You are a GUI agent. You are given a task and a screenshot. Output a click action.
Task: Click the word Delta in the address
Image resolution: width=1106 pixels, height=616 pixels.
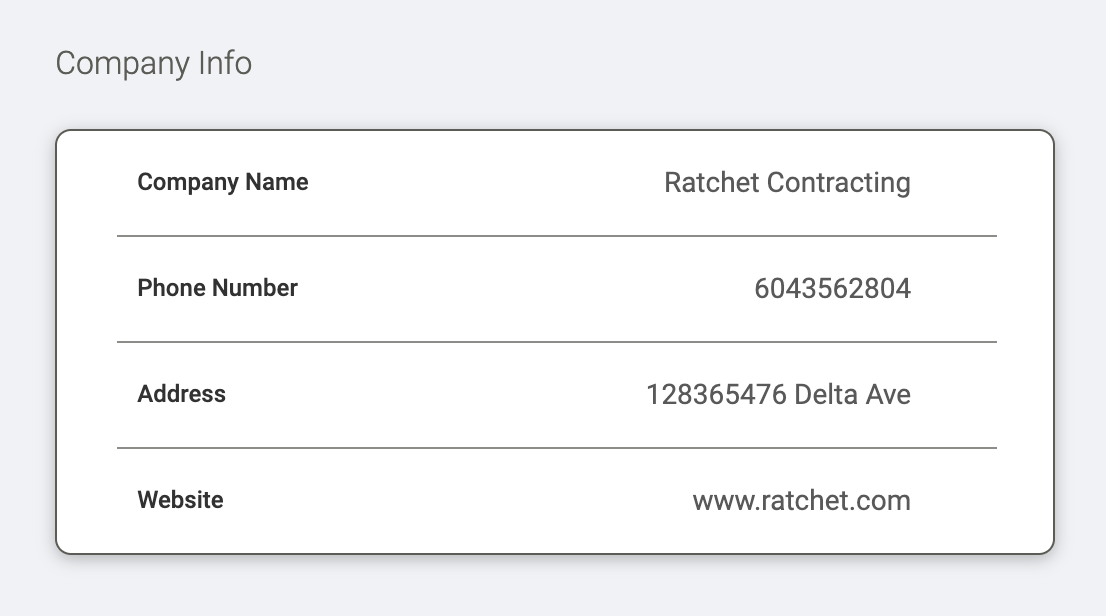(x=825, y=394)
